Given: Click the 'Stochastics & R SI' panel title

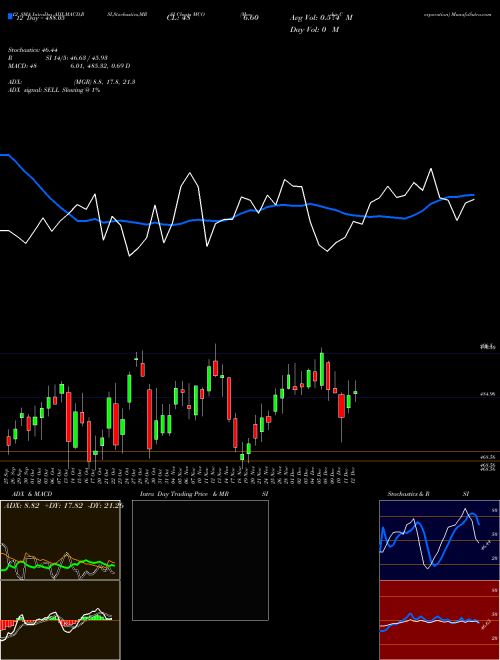Looking at the screenshot, I should tap(428, 494).
